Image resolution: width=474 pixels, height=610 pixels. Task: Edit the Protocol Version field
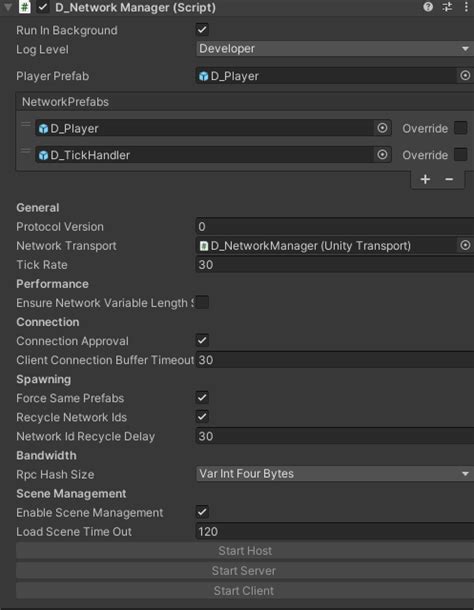tap(335, 226)
